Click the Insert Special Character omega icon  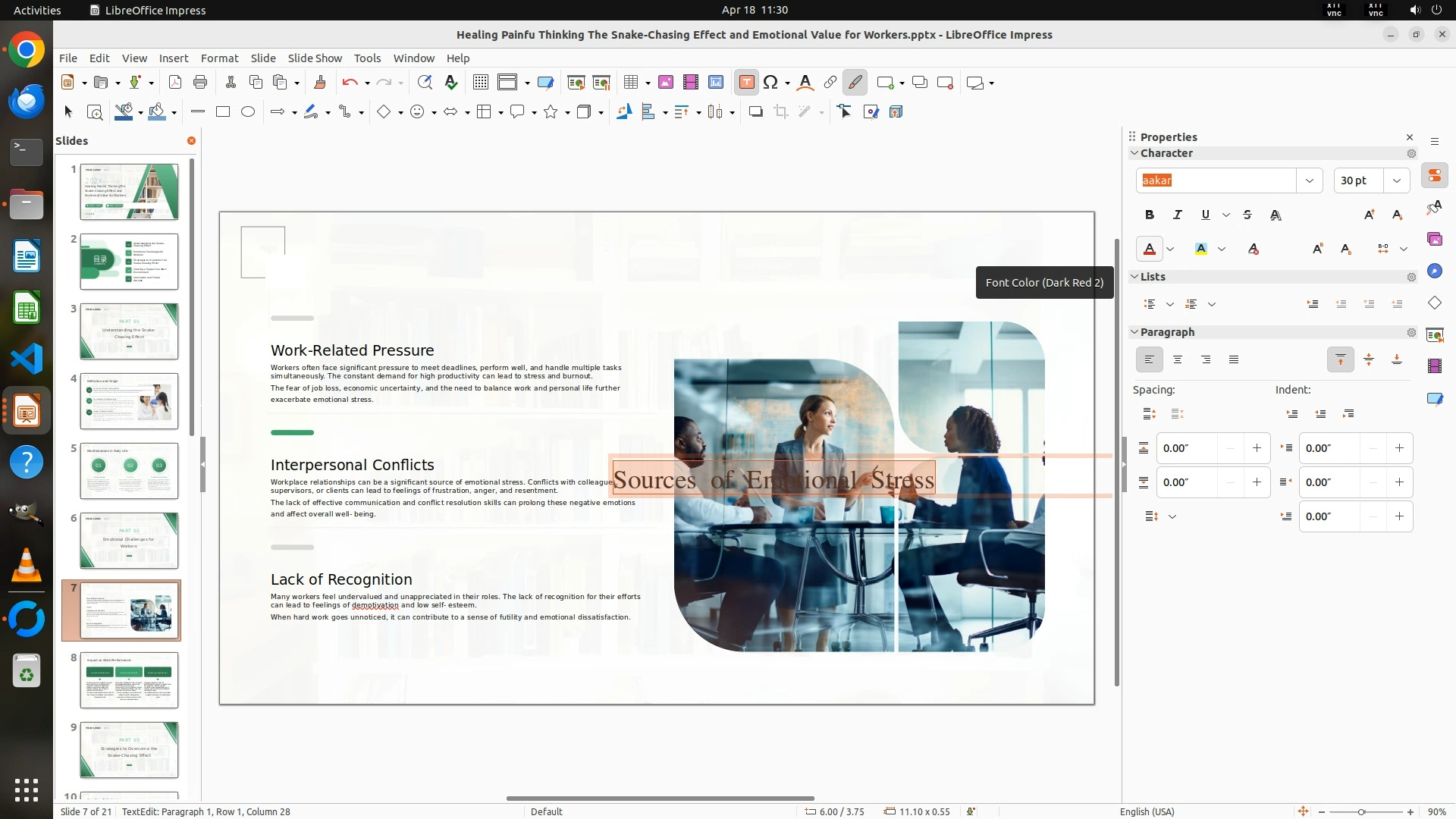coord(770,83)
